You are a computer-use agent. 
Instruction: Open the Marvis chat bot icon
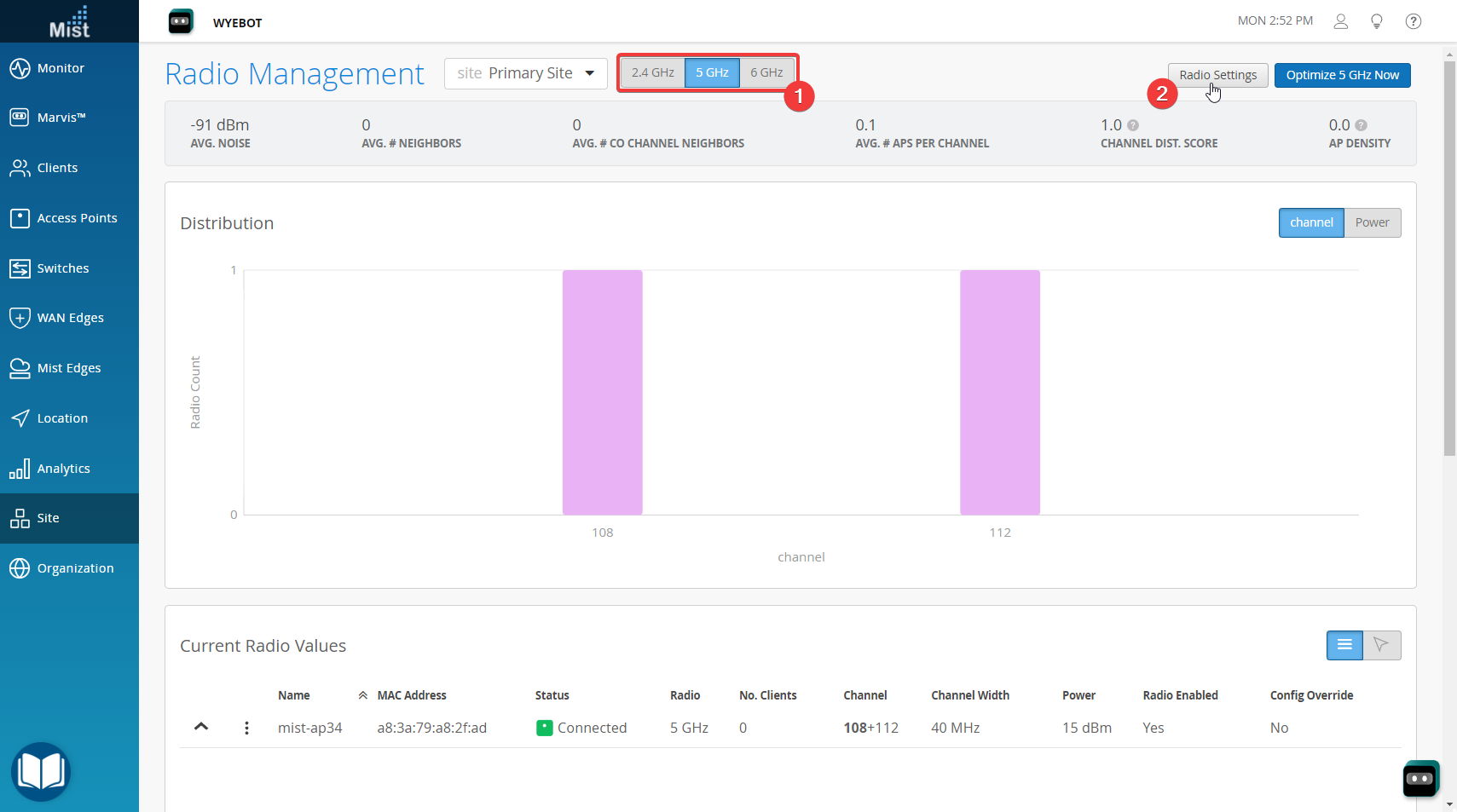[1420, 779]
